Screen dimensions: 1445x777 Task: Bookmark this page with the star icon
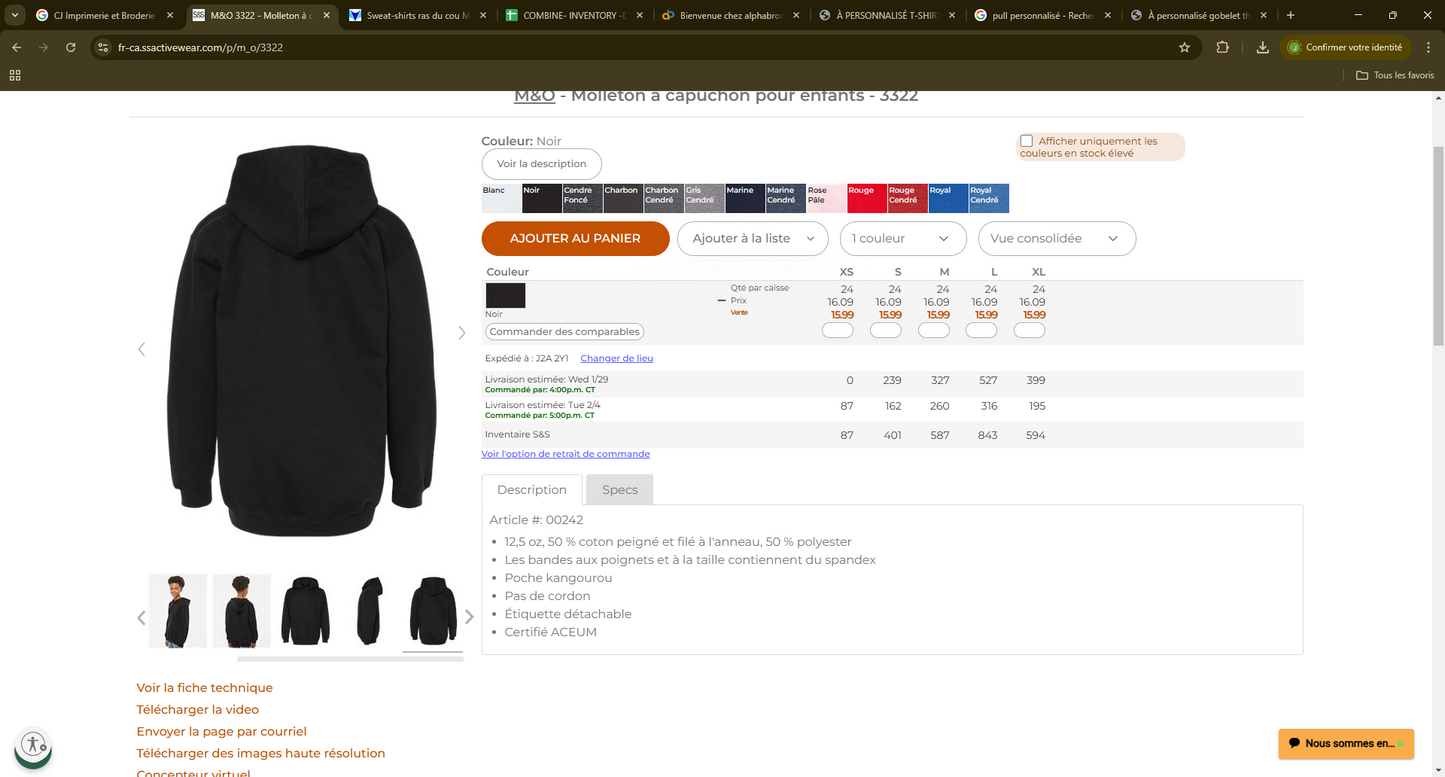coord(1184,47)
